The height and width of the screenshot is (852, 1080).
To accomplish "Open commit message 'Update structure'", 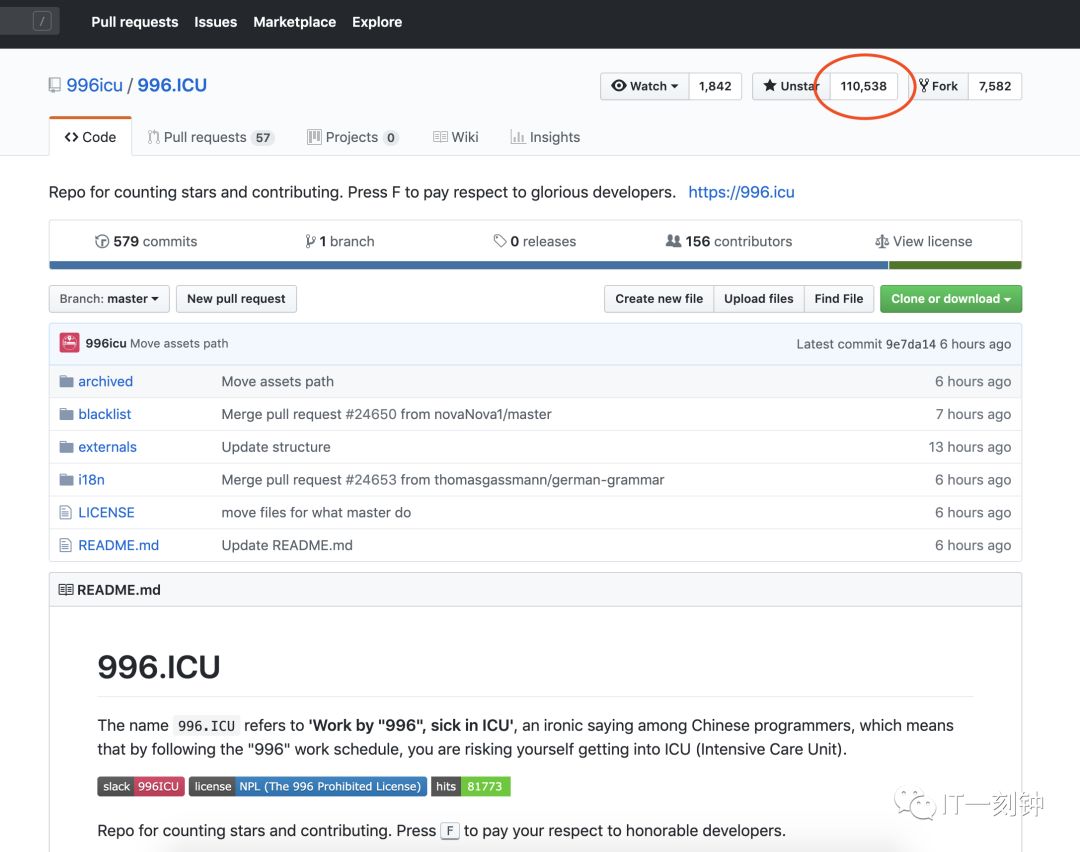I will click(276, 447).
